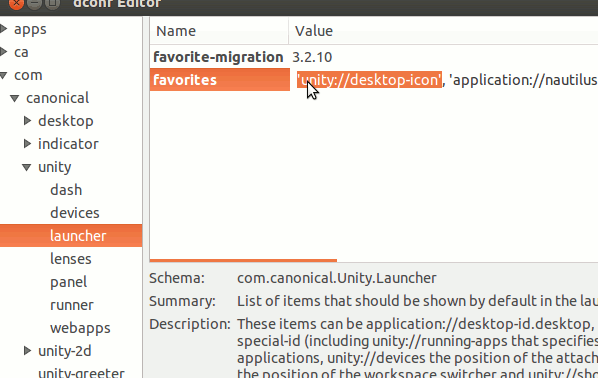The width and height of the screenshot is (598, 378).
Task: Expand the indicator subtree arrow
Action: 27,144
